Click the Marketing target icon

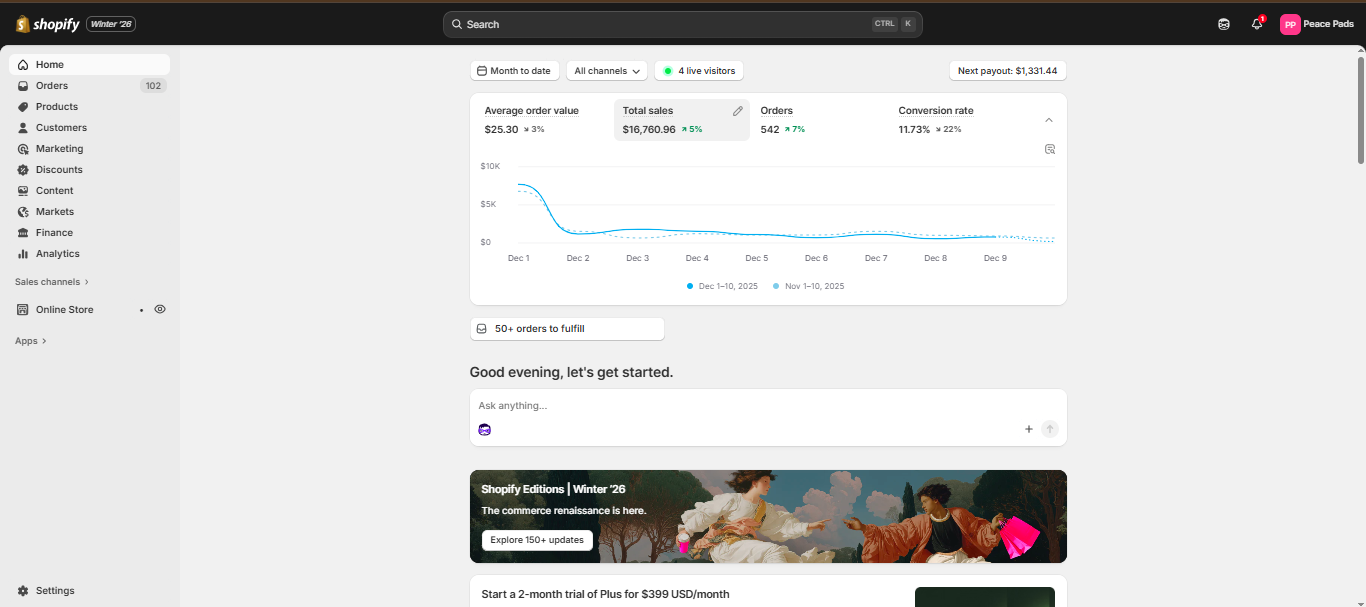(23, 149)
